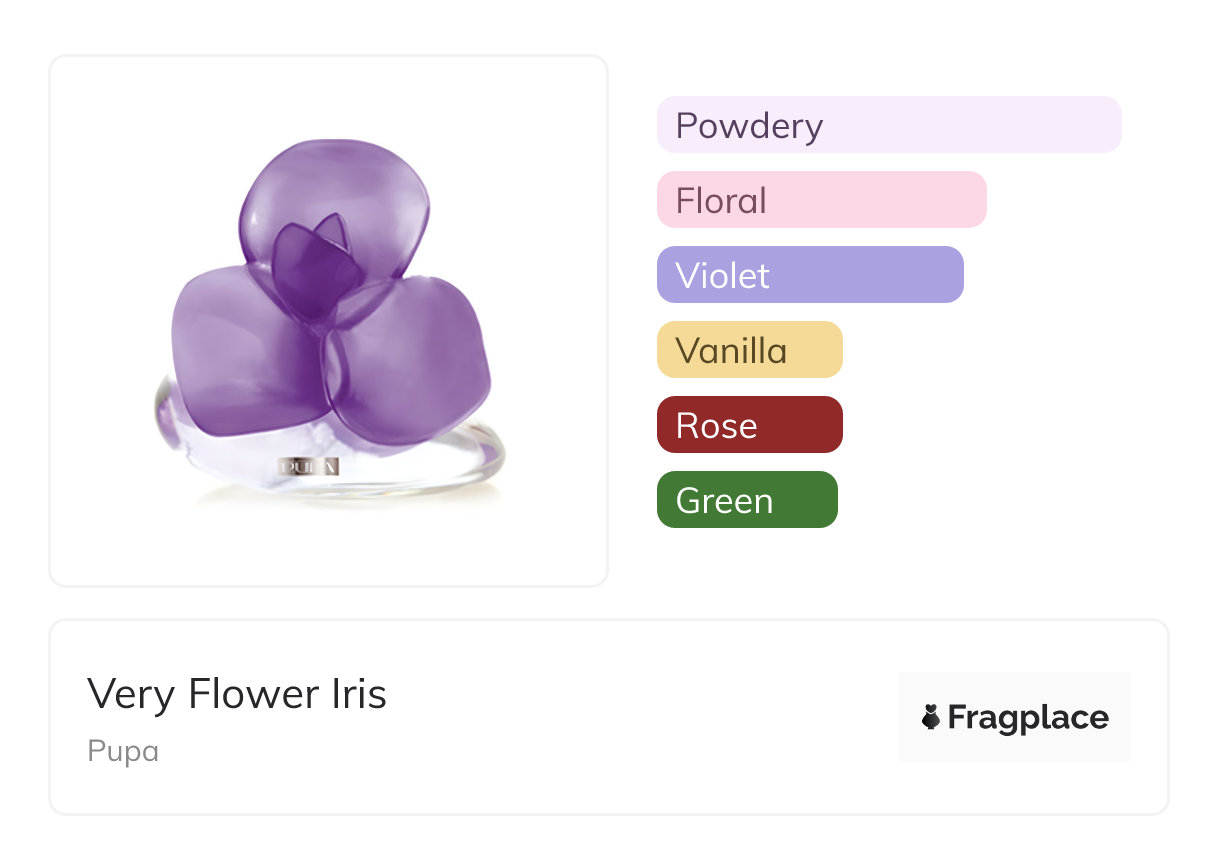This screenshot has height=864, width=1218.
Task: Click the PUPA label on the bottle
Action: pos(309,466)
